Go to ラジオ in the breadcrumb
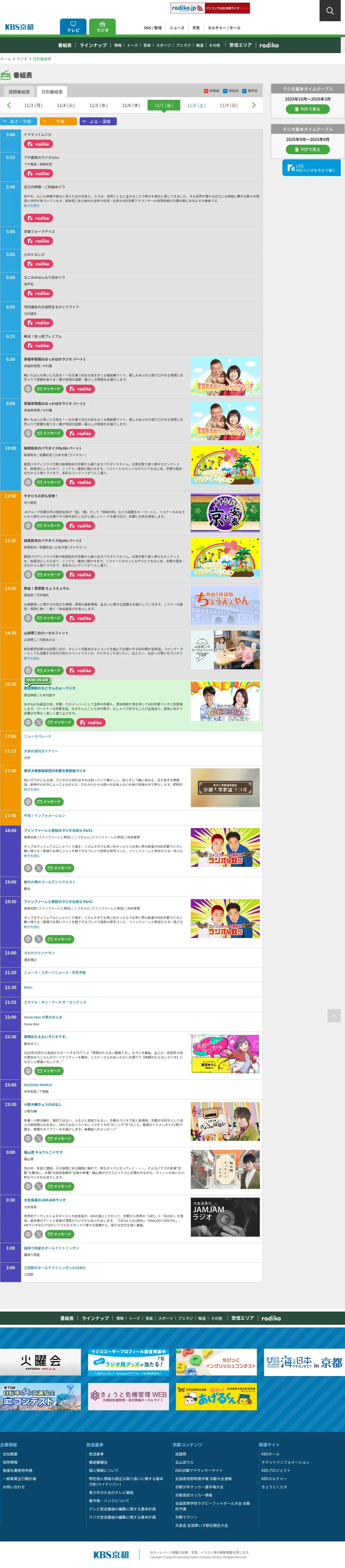 click(x=22, y=59)
